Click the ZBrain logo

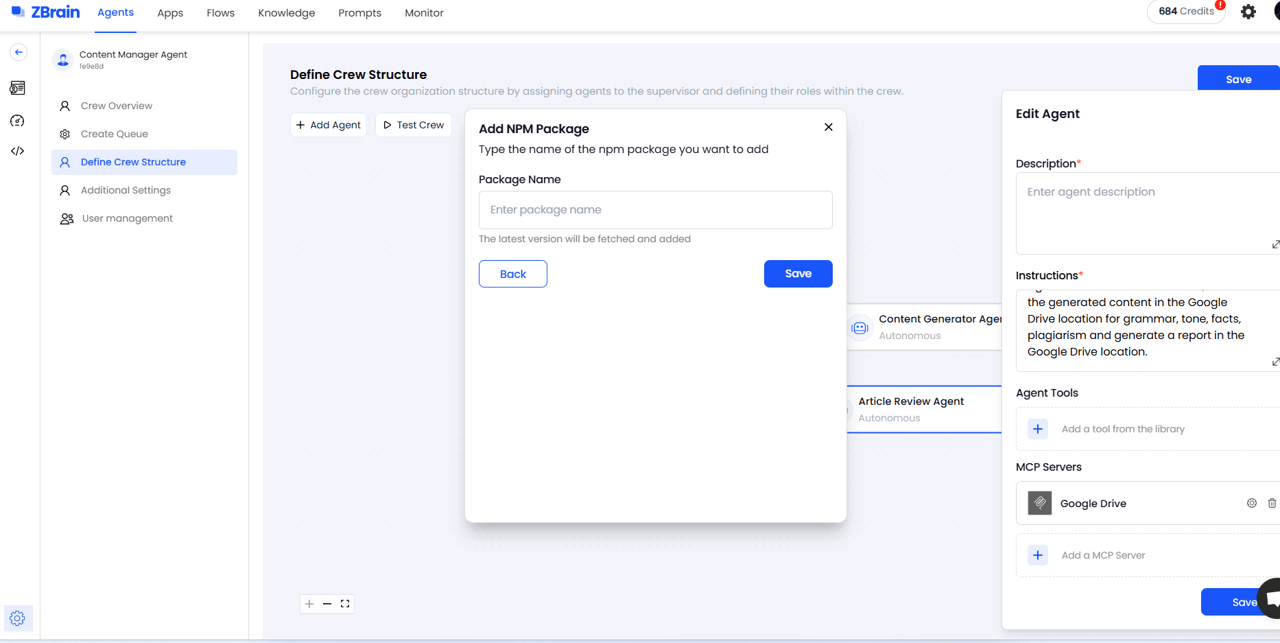click(45, 12)
